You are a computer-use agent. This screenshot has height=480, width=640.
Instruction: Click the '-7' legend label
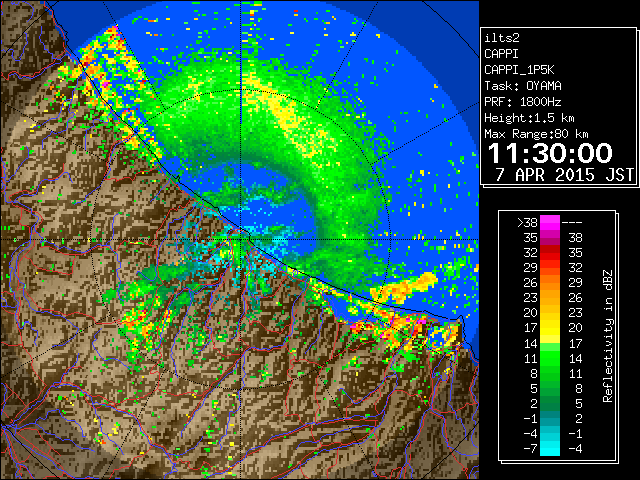530,449
